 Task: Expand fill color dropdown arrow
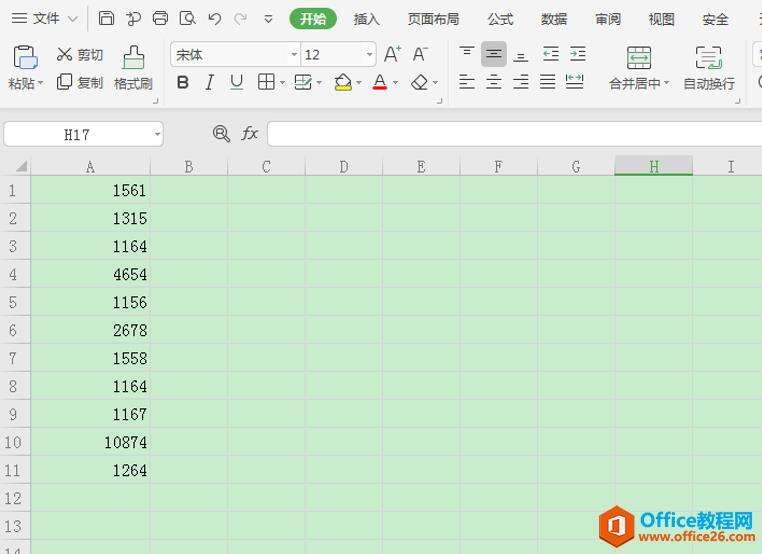359,83
